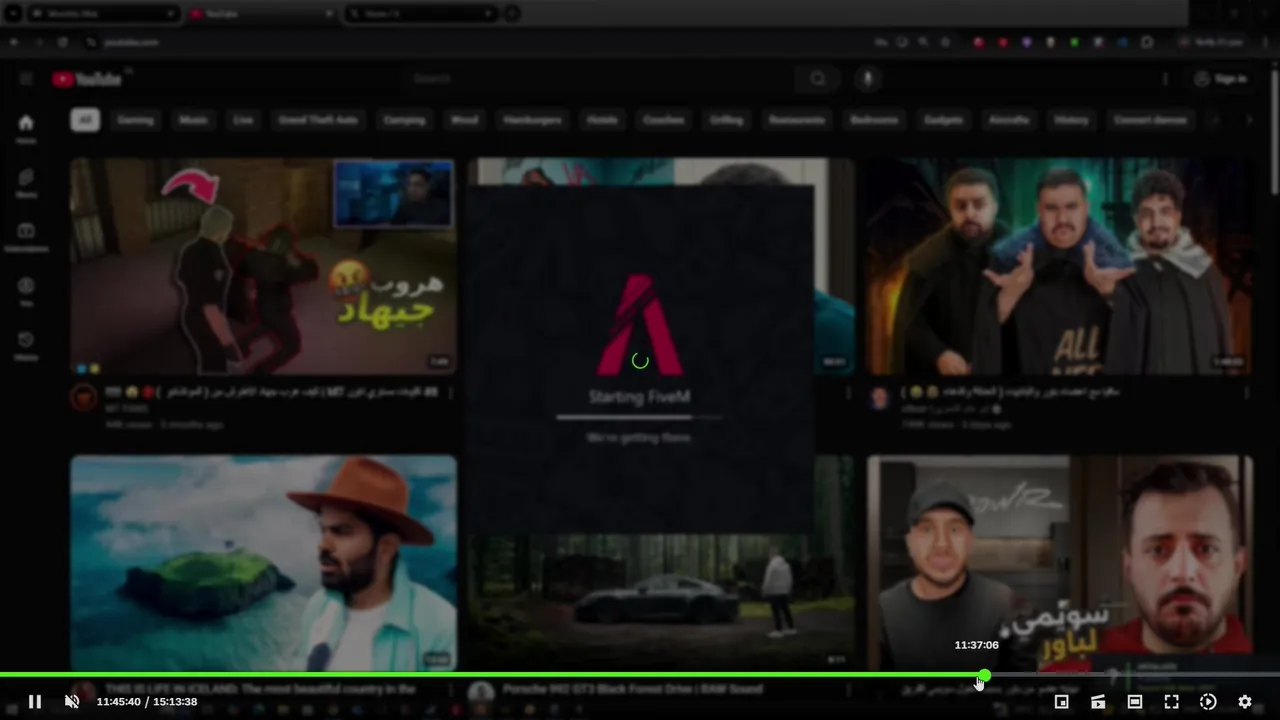Pause the video playback
This screenshot has height=720, width=1280.
[34, 702]
